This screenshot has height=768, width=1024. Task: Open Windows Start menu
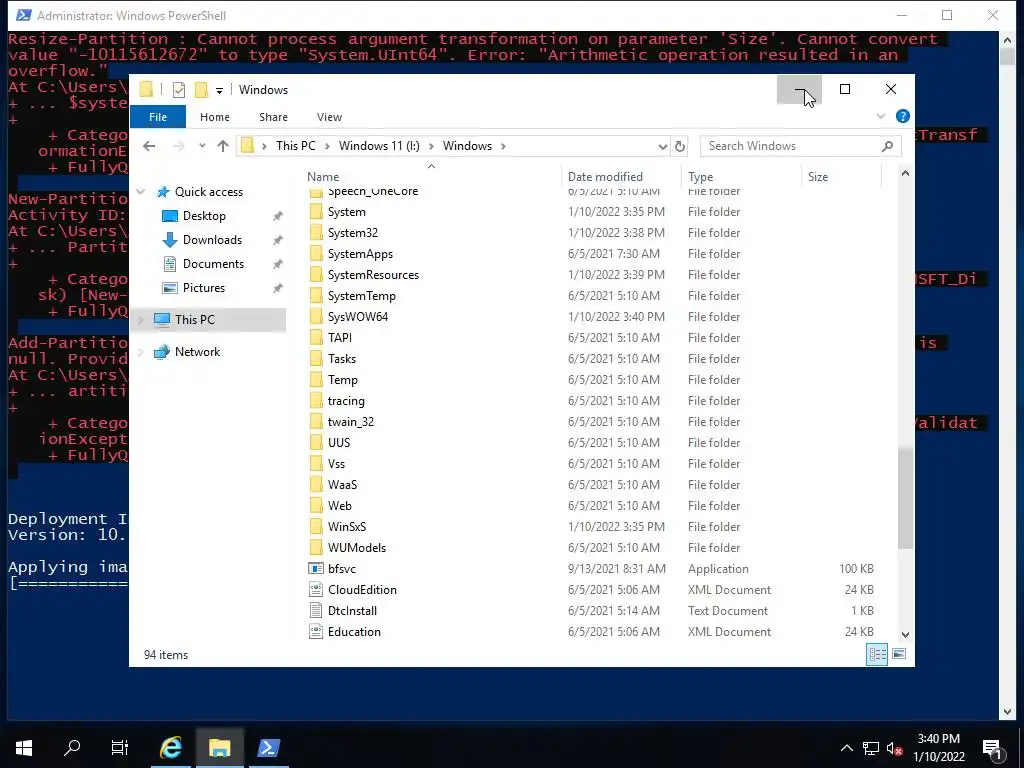point(24,748)
